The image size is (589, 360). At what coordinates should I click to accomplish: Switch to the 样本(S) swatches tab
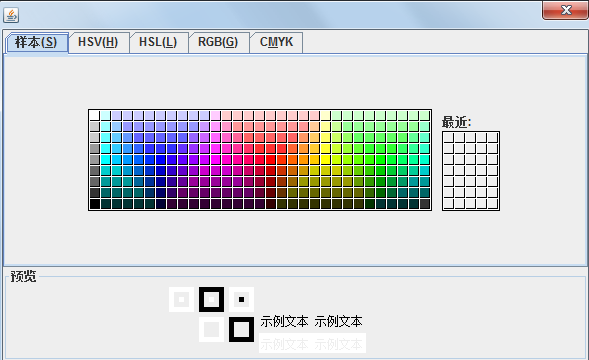pyautogui.click(x=36, y=42)
